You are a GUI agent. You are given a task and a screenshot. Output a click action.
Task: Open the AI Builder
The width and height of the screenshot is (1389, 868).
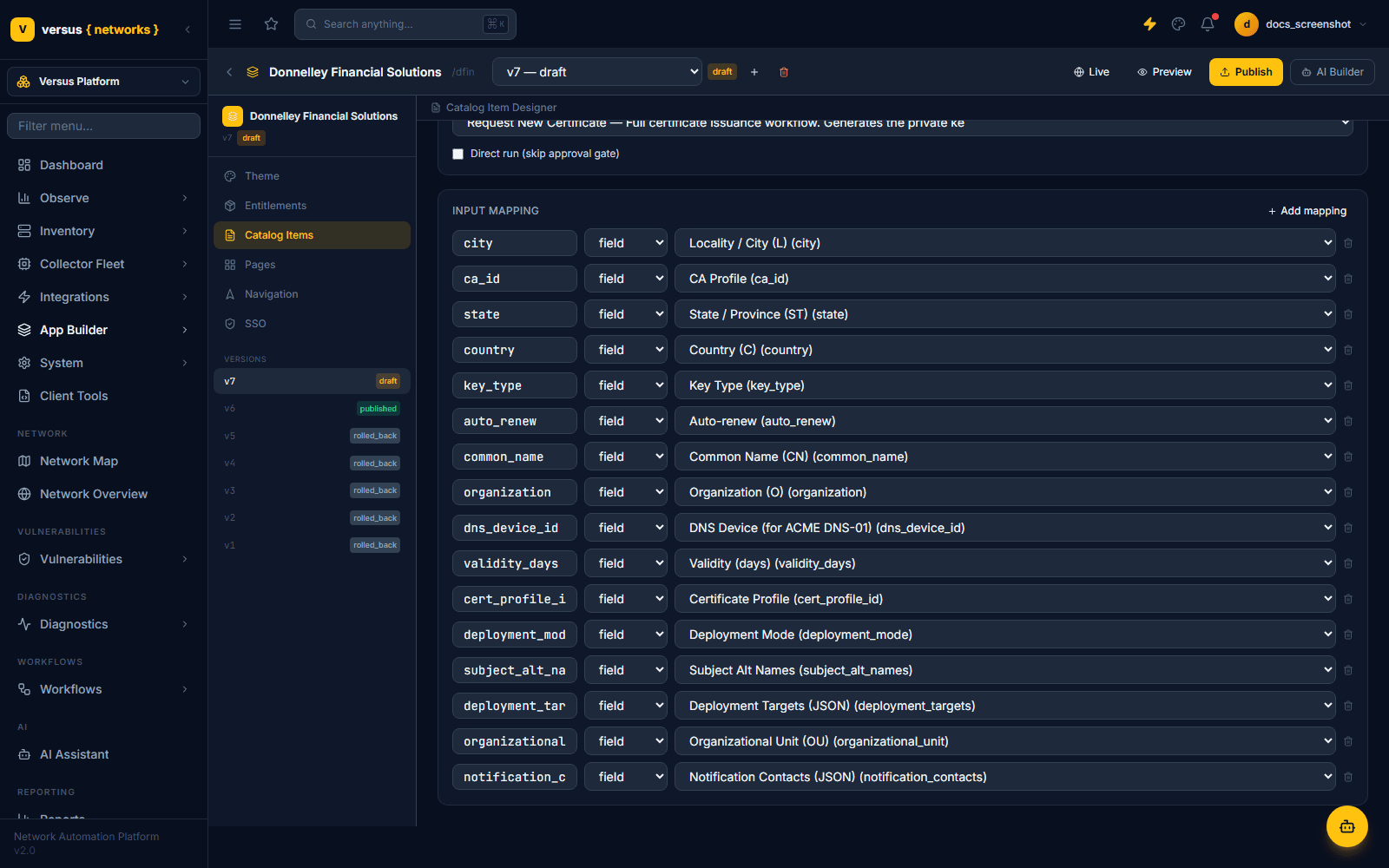(1333, 72)
